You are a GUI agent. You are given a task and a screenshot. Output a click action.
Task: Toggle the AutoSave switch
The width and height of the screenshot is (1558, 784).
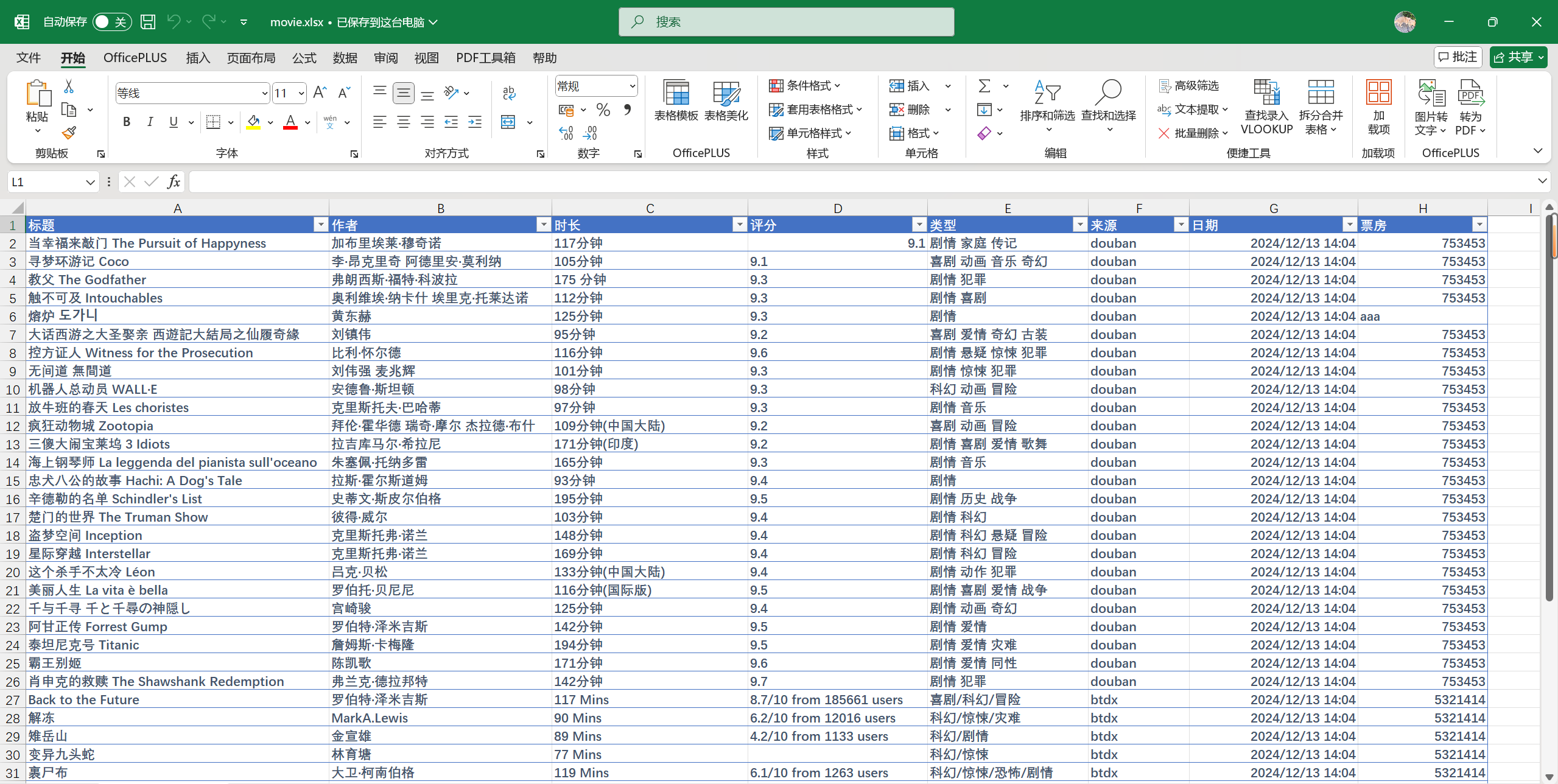point(111,22)
